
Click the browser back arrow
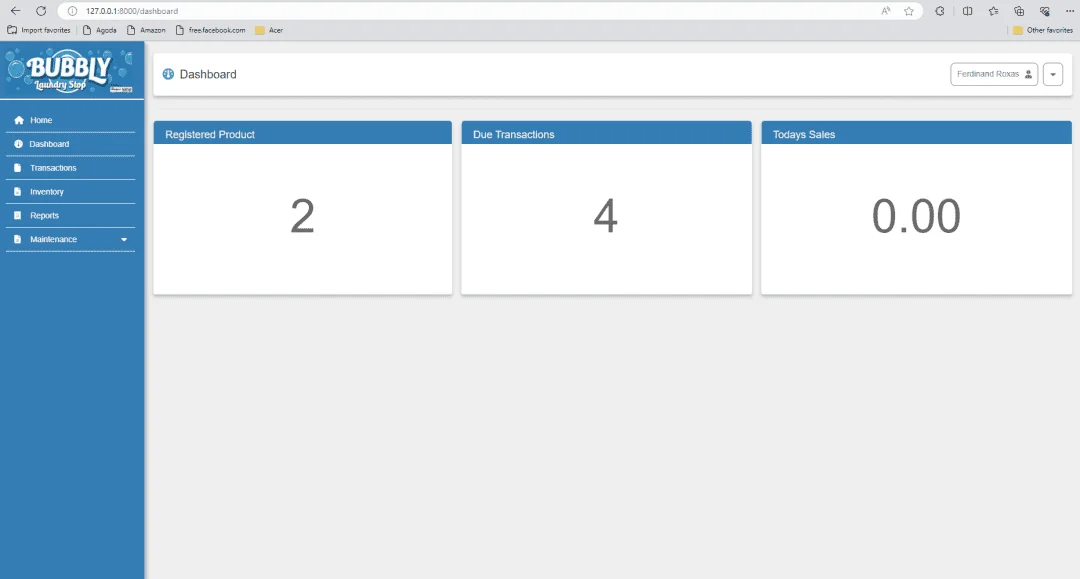[x=15, y=11]
